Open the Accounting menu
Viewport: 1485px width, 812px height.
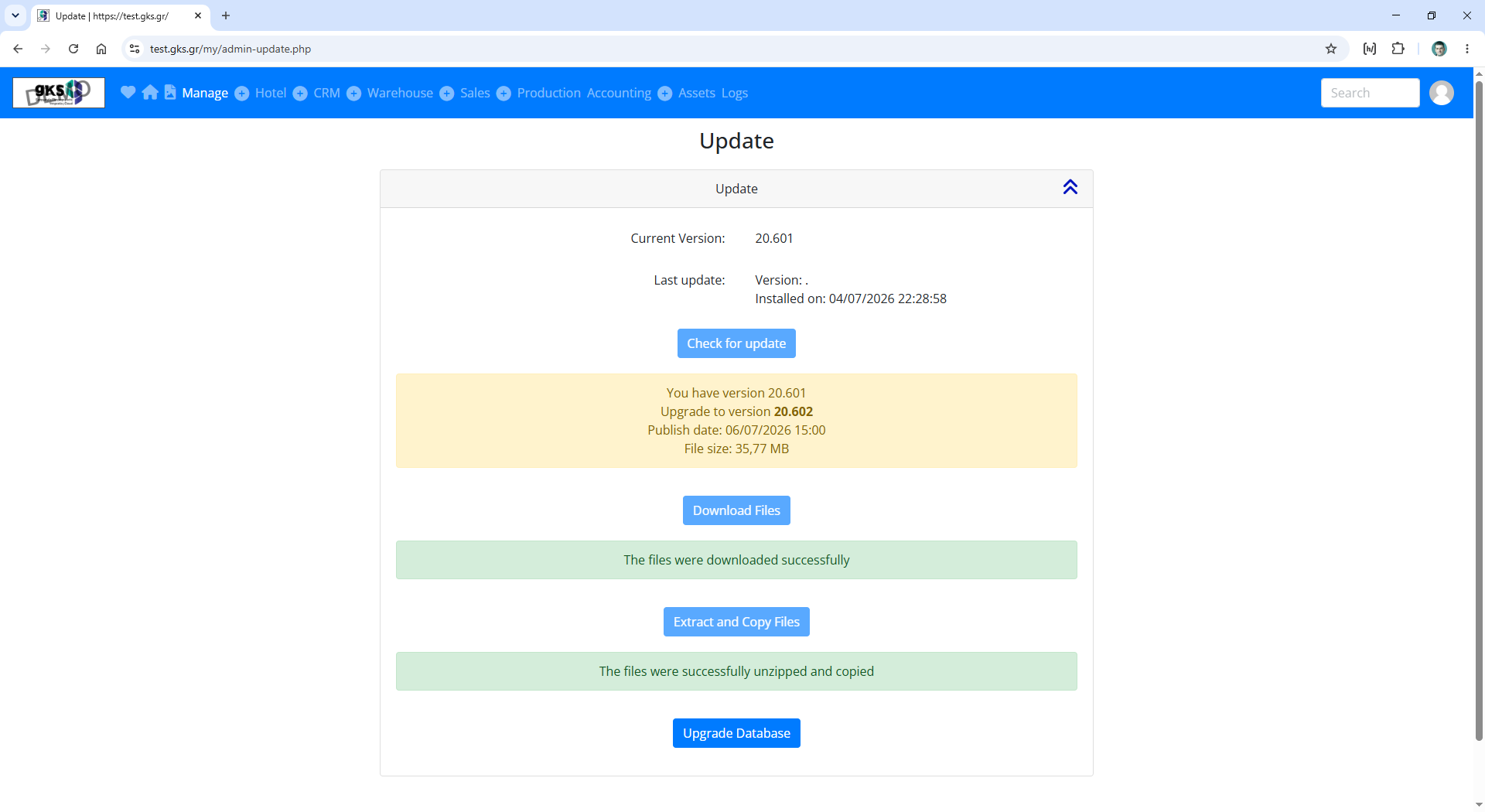(x=619, y=93)
